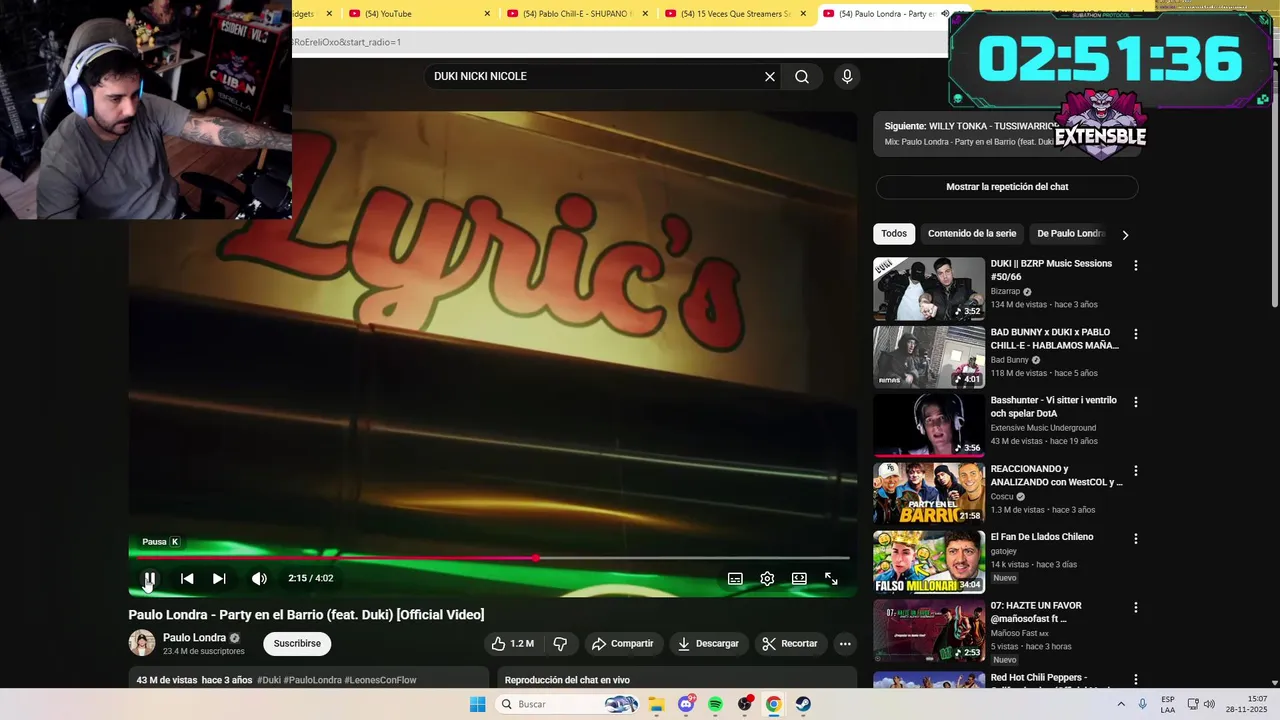This screenshot has height=720, width=1280.
Task: Click Paulo Londra channel avatar
Action: coord(142,643)
